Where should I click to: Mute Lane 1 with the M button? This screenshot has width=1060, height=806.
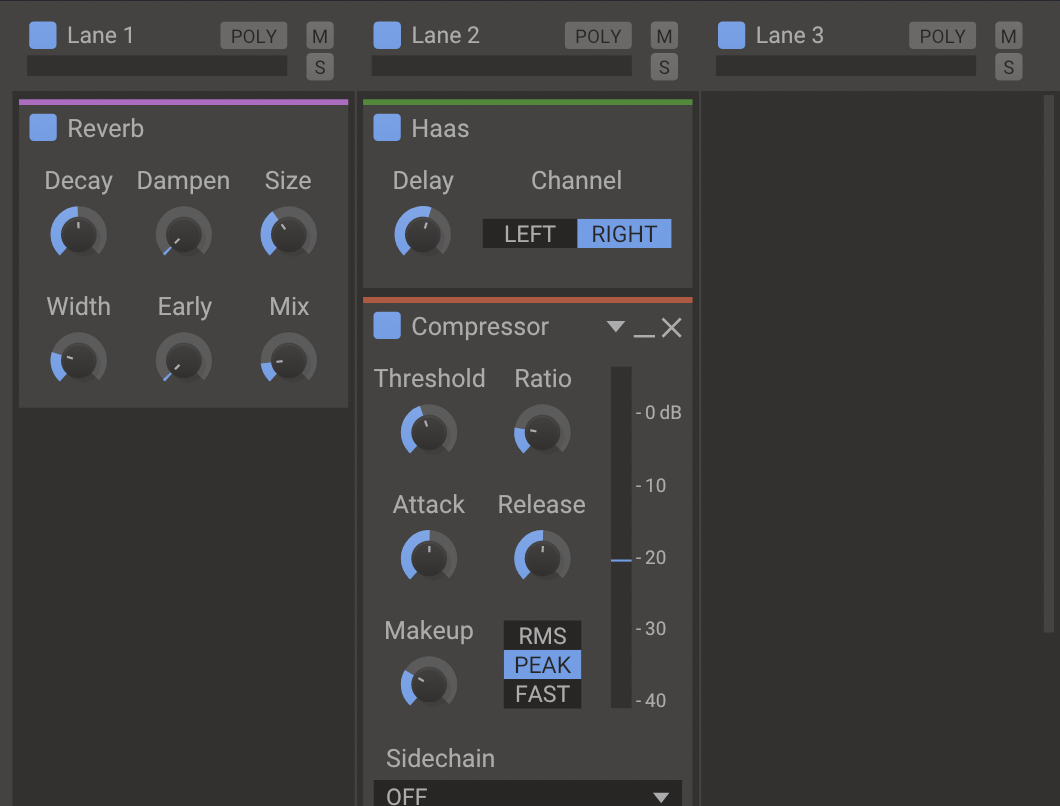click(x=320, y=36)
